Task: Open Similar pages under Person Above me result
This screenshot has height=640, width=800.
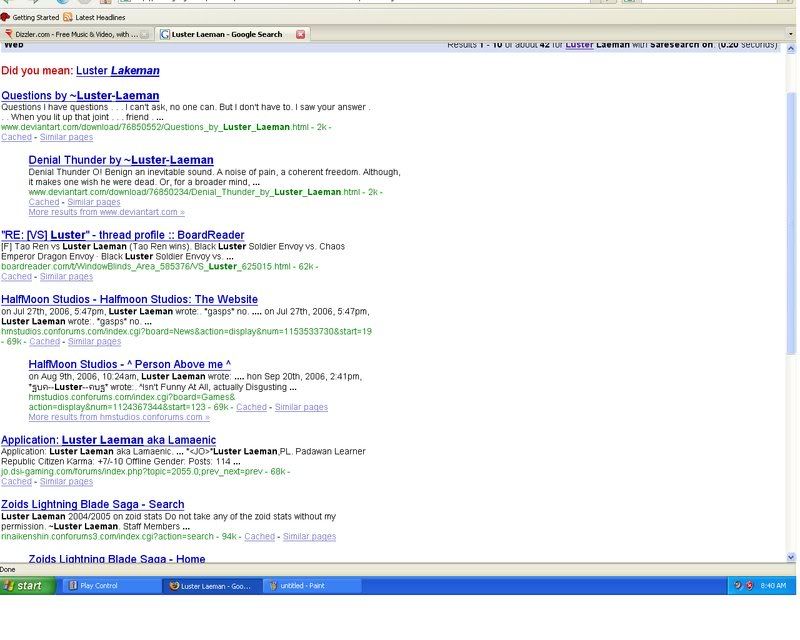Action: coord(301,407)
